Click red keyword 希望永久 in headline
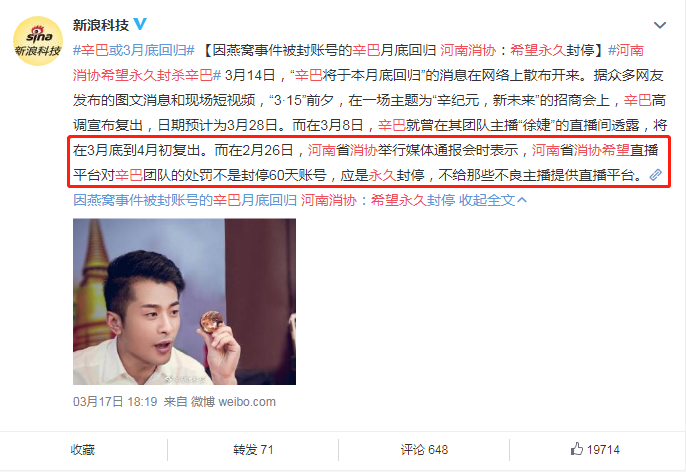The image size is (686, 472). click(538, 50)
